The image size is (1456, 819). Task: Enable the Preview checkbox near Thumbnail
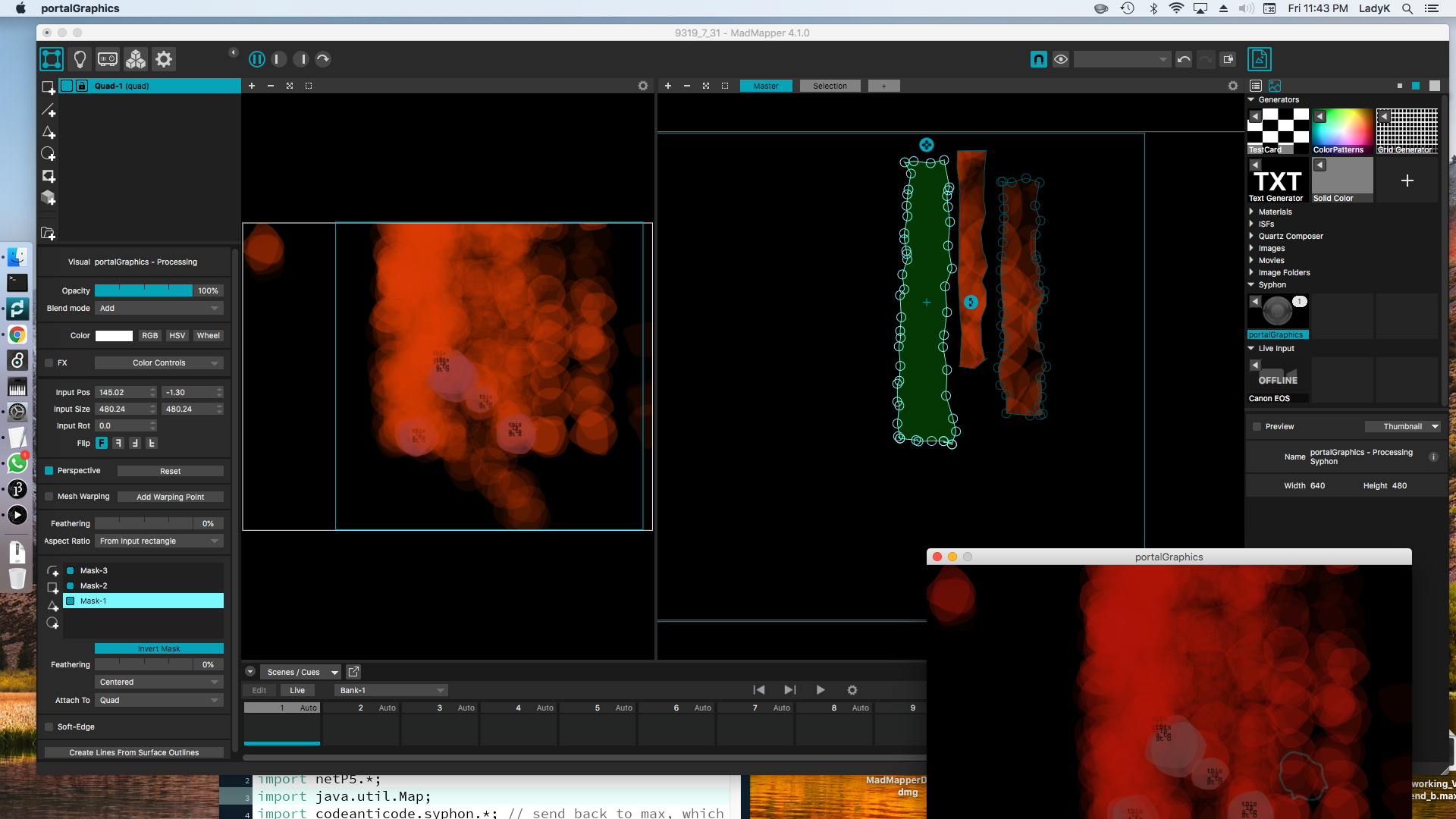pos(1257,426)
